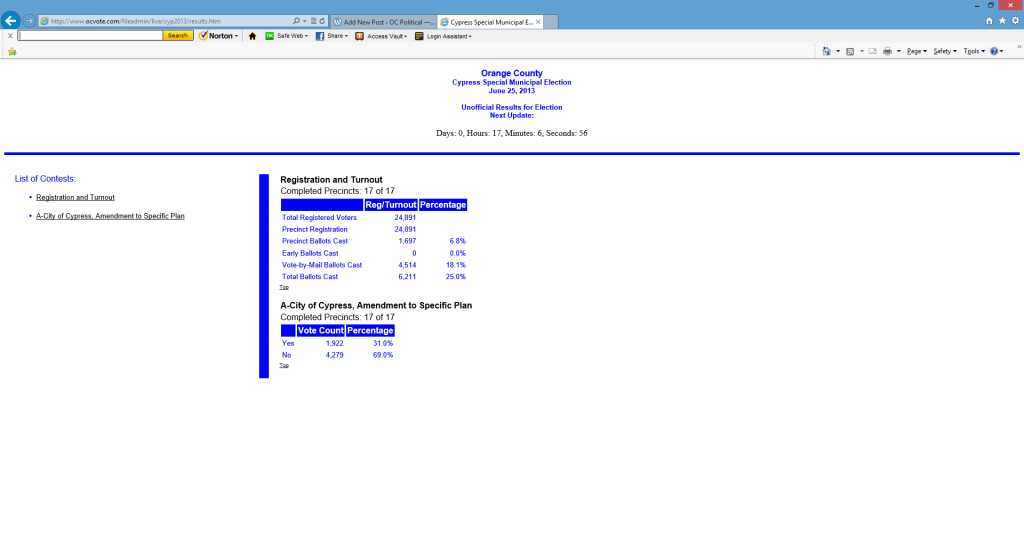Refresh the page with the reload icon
This screenshot has height=554, width=1024.
tap(322, 21)
